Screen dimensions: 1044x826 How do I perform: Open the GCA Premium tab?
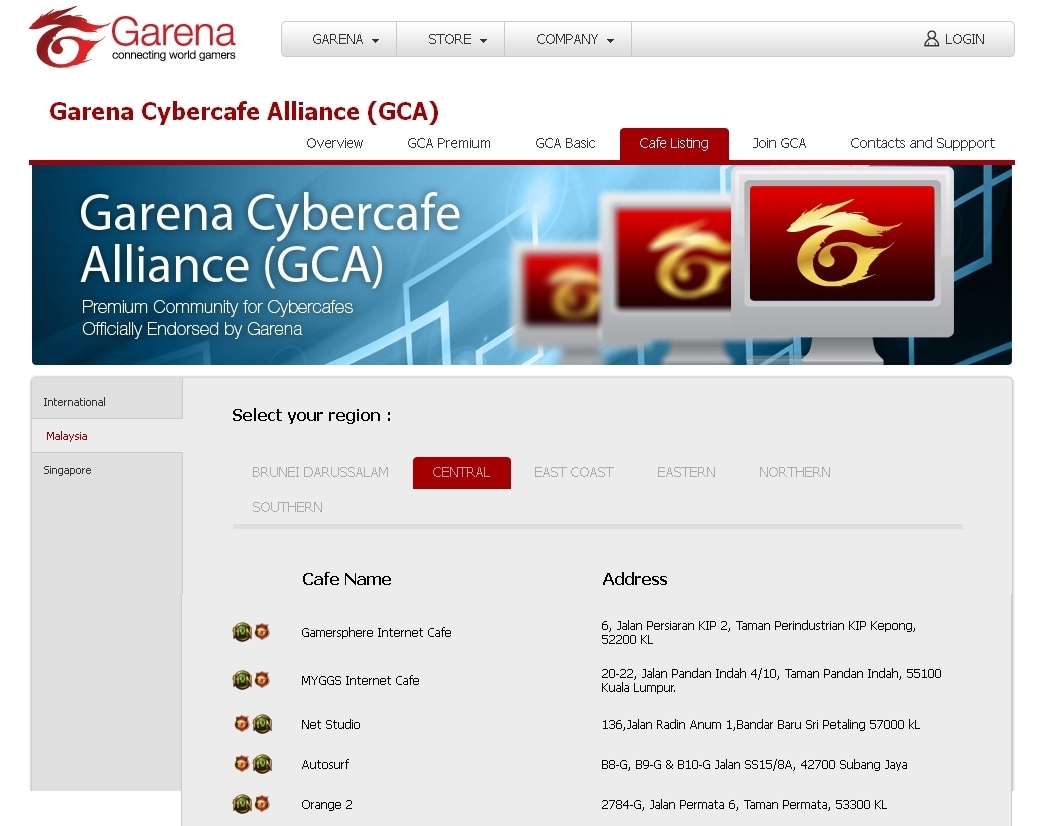449,143
